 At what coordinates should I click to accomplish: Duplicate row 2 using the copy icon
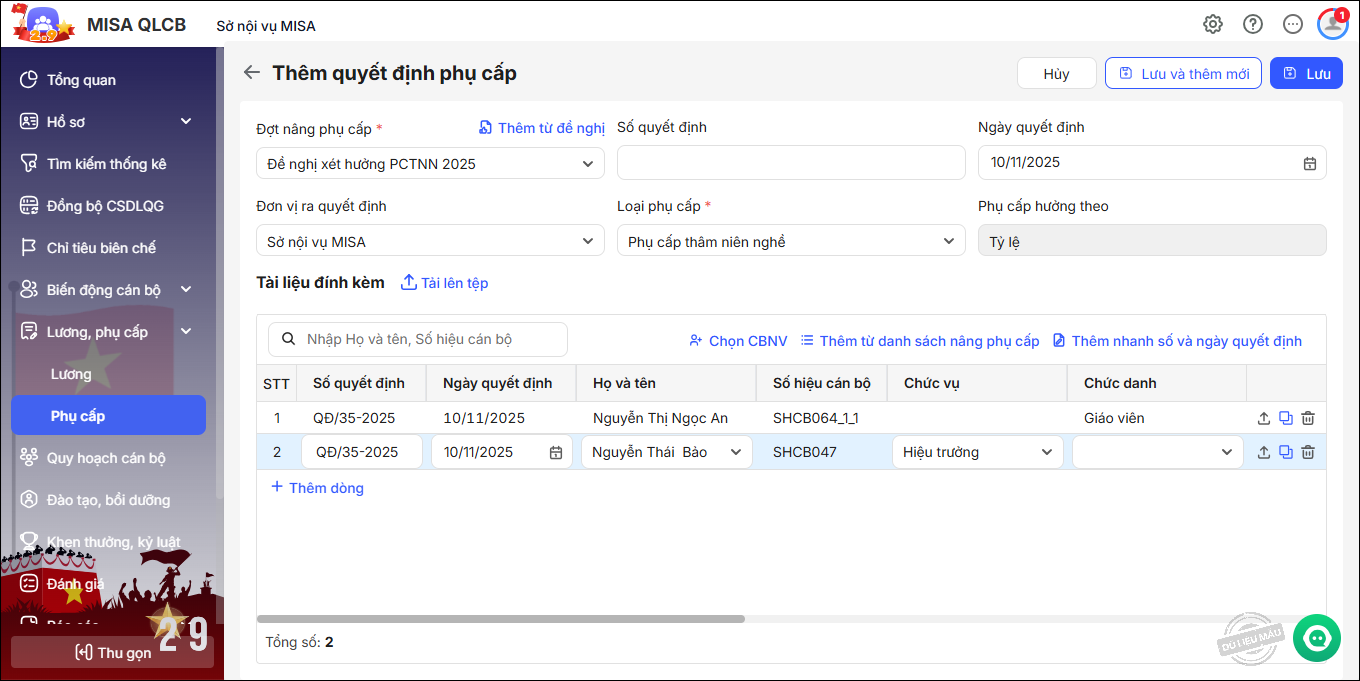pyautogui.click(x=1286, y=453)
